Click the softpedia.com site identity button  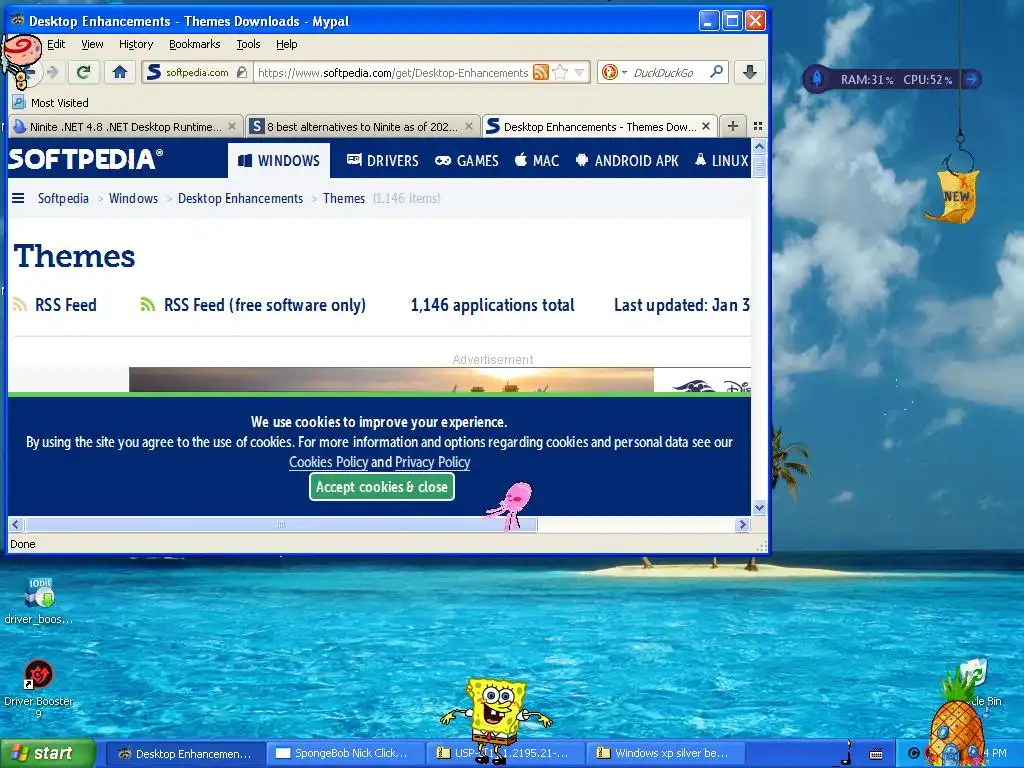pos(197,72)
